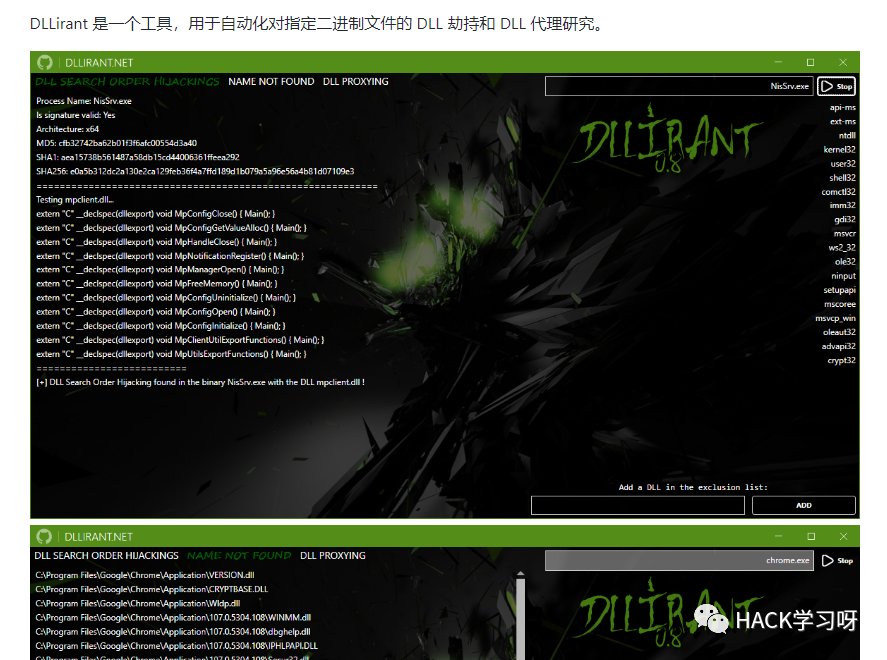Open DLL SEARCH ORDER HIJACKINGS tab in second window
Image resolution: width=887 pixels, height=660 pixels.
[x=106, y=555]
